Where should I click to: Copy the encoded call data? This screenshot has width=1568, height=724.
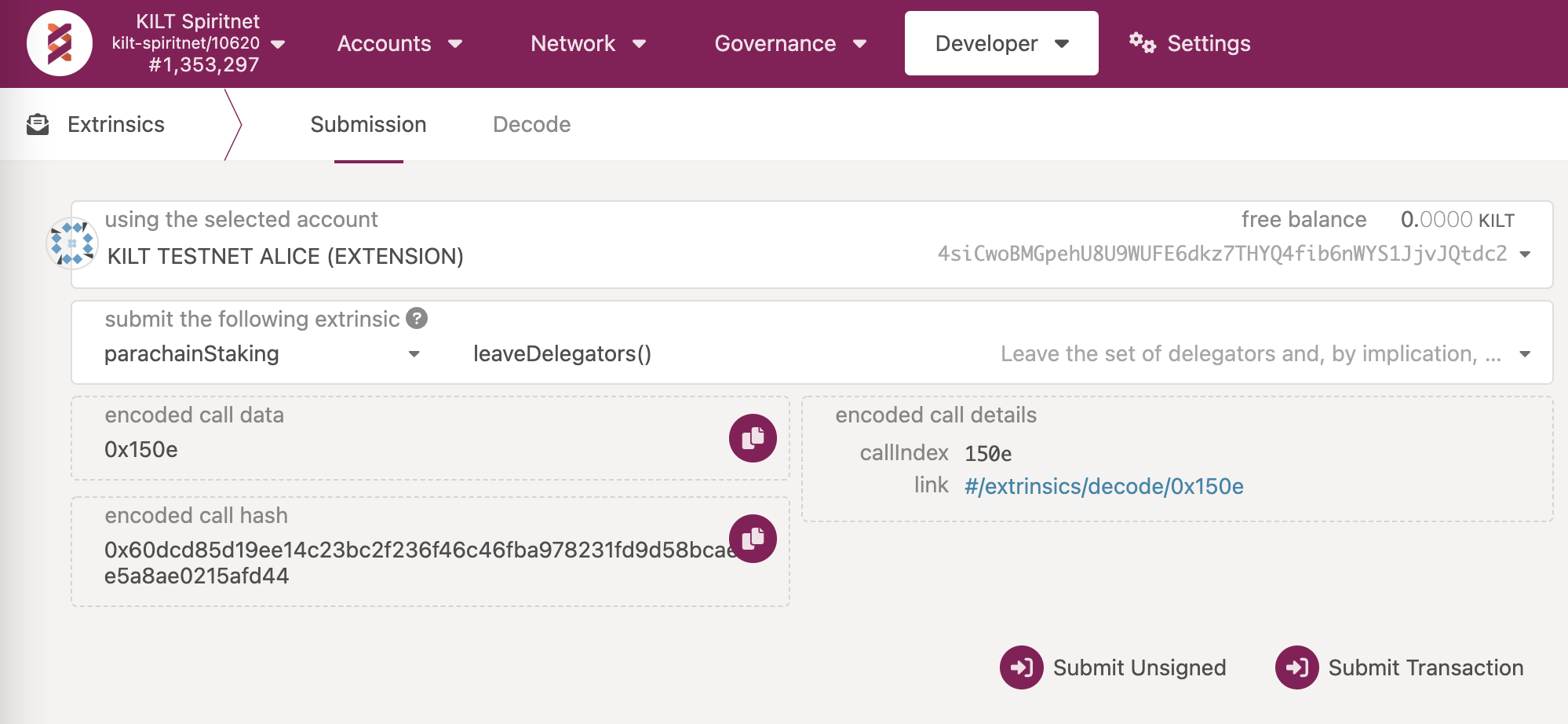coord(752,438)
